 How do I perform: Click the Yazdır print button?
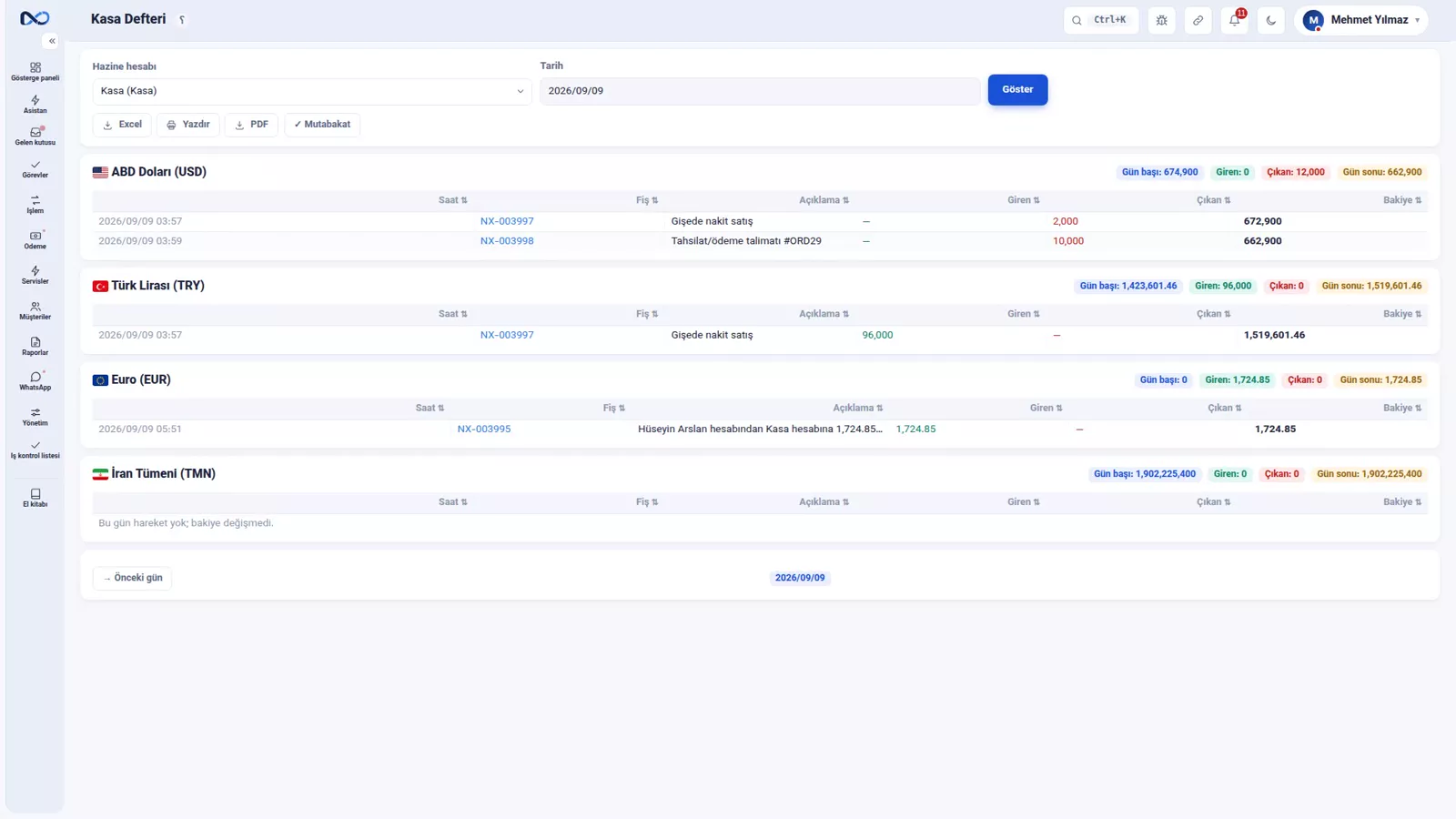click(x=188, y=125)
